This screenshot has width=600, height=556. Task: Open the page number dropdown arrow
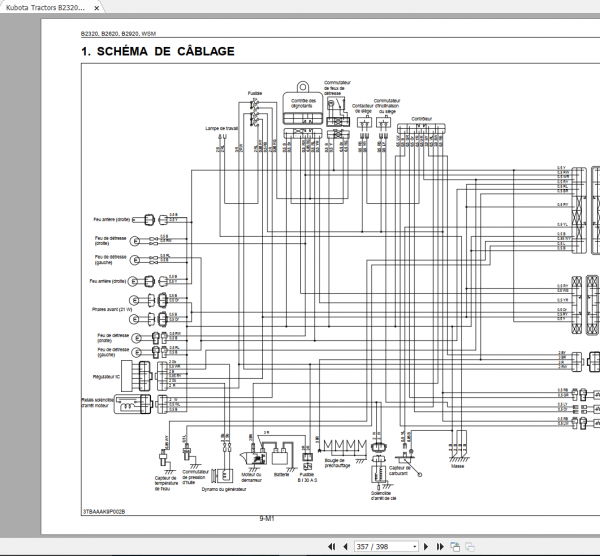[x=414, y=547]
